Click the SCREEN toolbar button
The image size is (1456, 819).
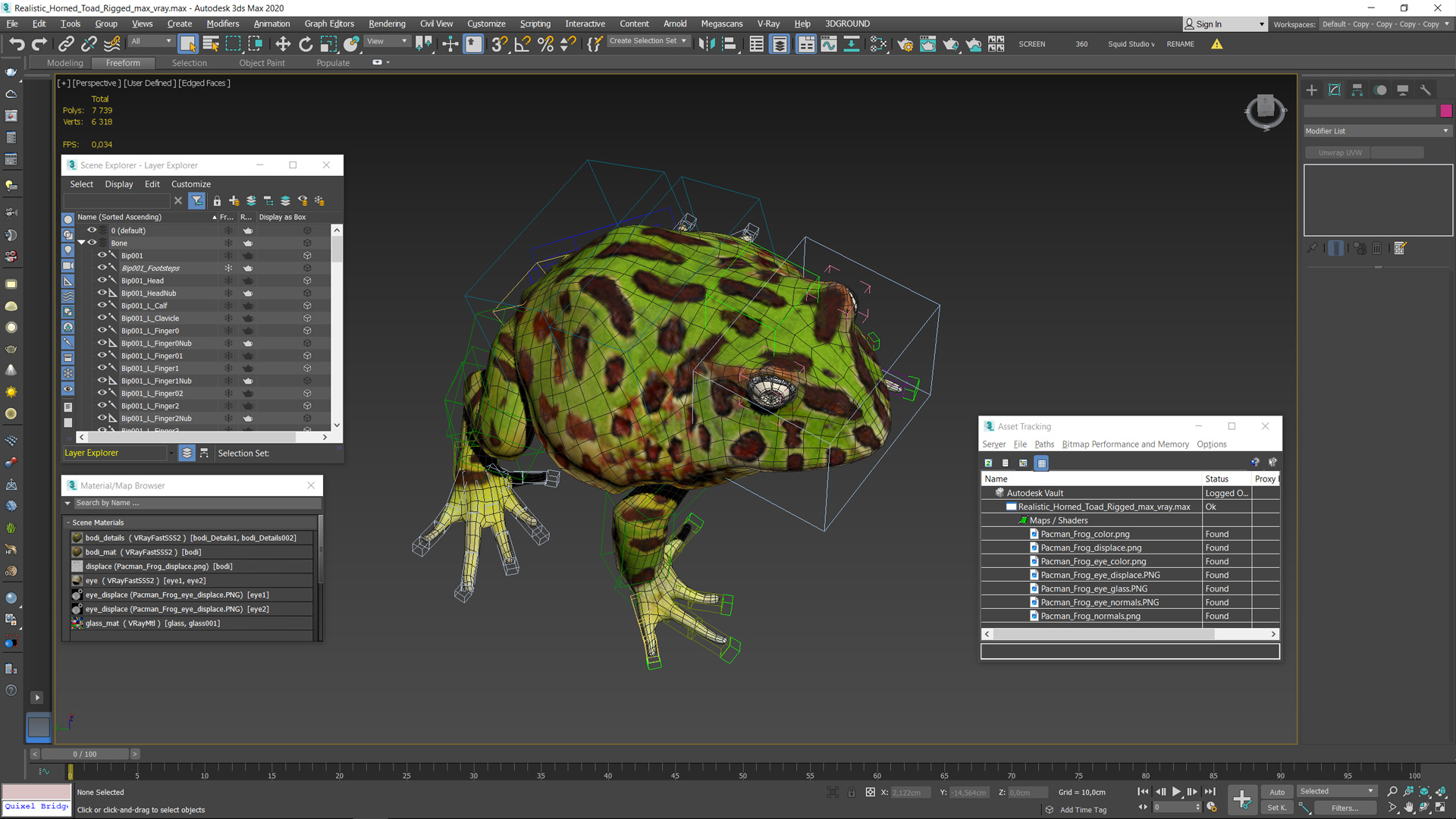1031,44
